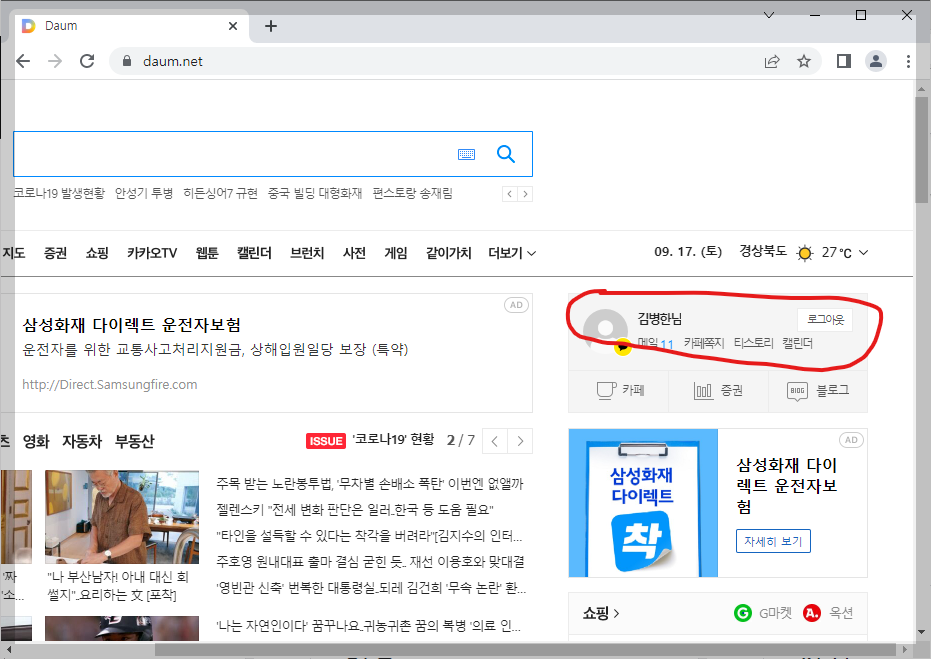View site info via lock icon
The width and height of the screenshot is (931, 659).
(126, 61)
